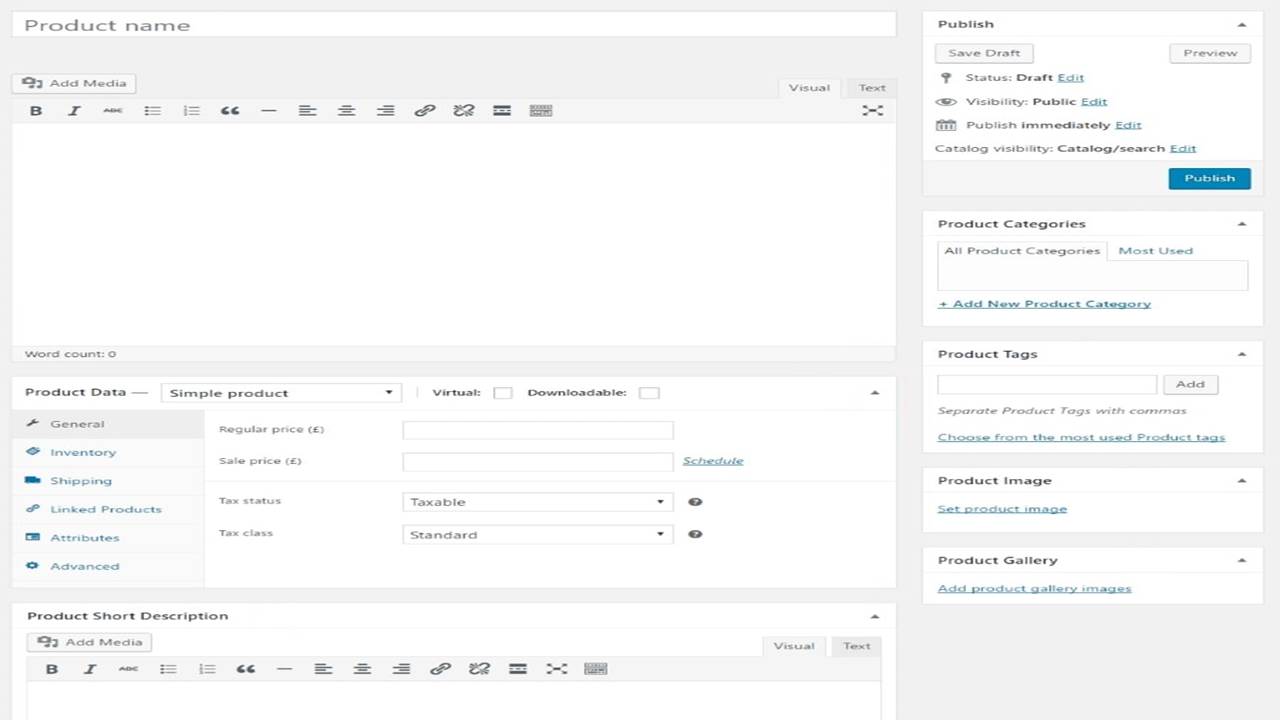
Task: Insert horizontal line in main product editor
Action: point(268,111)
